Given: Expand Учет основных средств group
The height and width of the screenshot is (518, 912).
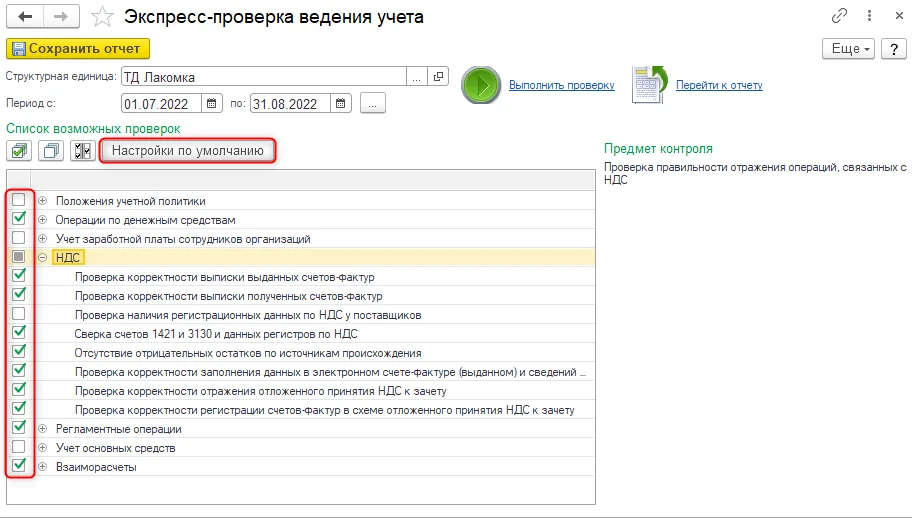Looking at the screenshot, I should coord(42,448).
